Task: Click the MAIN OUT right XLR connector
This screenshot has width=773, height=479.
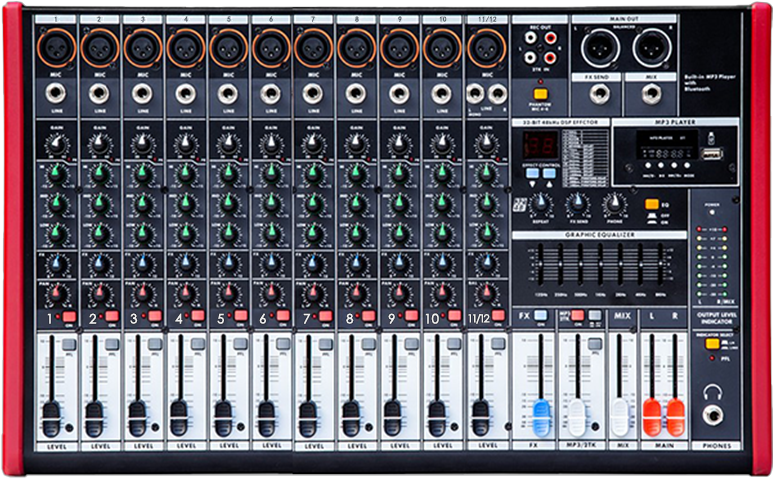Action: [652, 48]
